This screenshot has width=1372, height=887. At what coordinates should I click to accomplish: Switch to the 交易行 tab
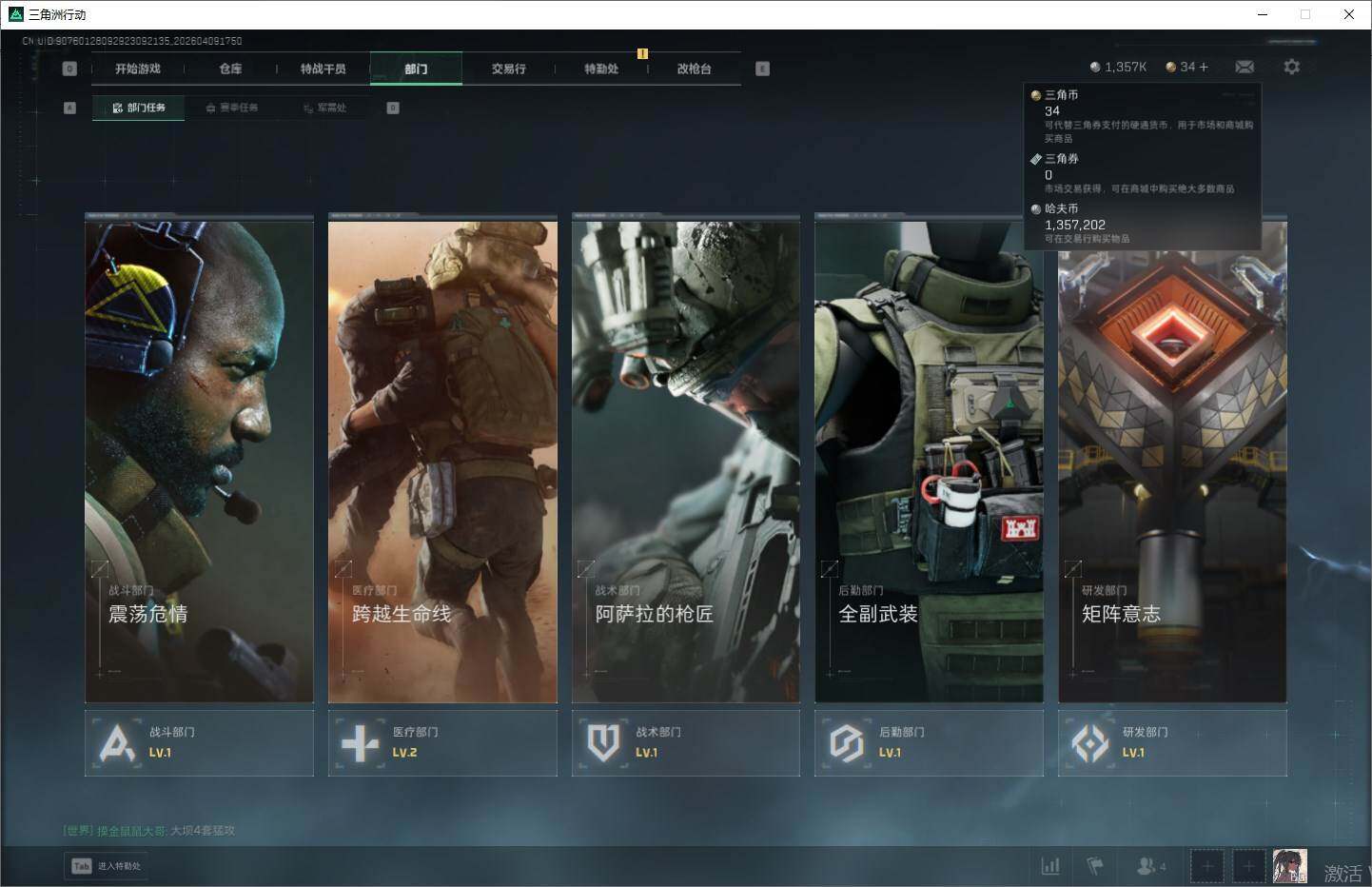(508, 69)
